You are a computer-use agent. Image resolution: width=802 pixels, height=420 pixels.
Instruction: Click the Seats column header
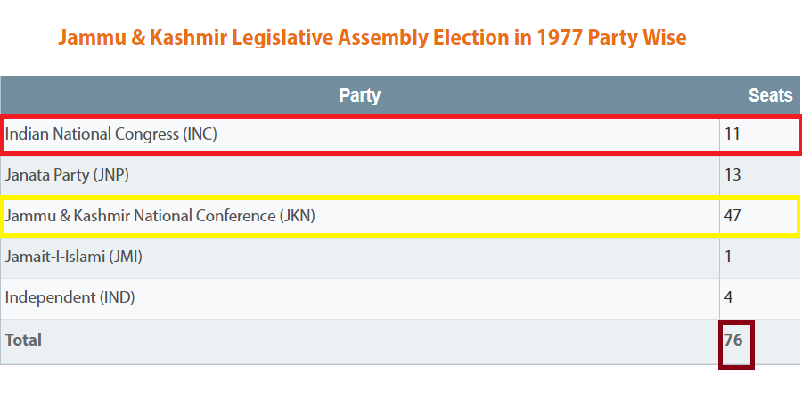[770, 95]
